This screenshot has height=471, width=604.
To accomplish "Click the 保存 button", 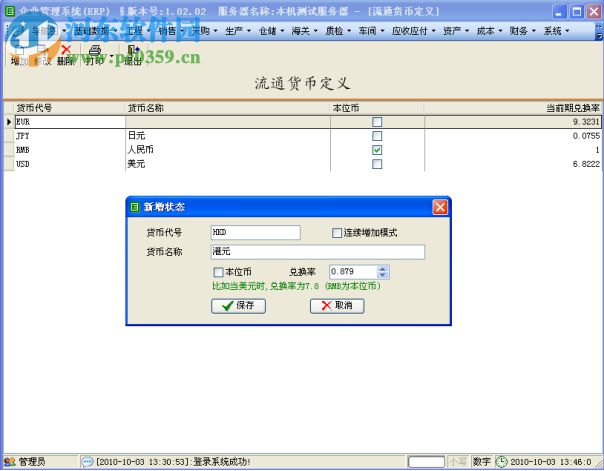I will (238, 306).
